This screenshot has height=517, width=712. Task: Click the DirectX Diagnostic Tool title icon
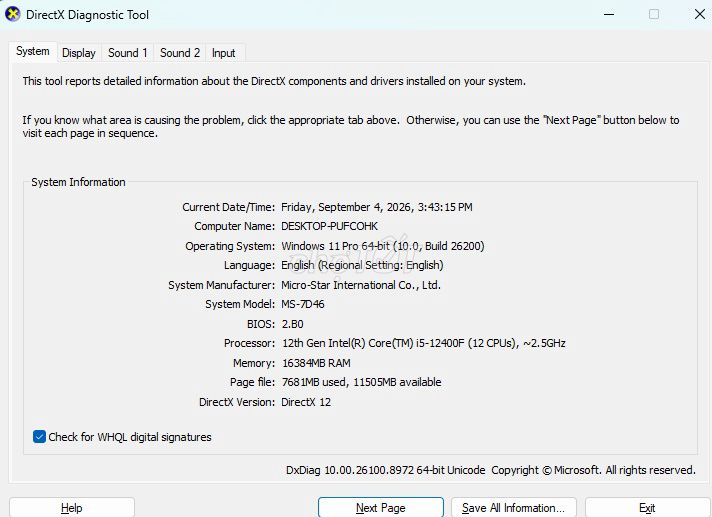[13, 14]
